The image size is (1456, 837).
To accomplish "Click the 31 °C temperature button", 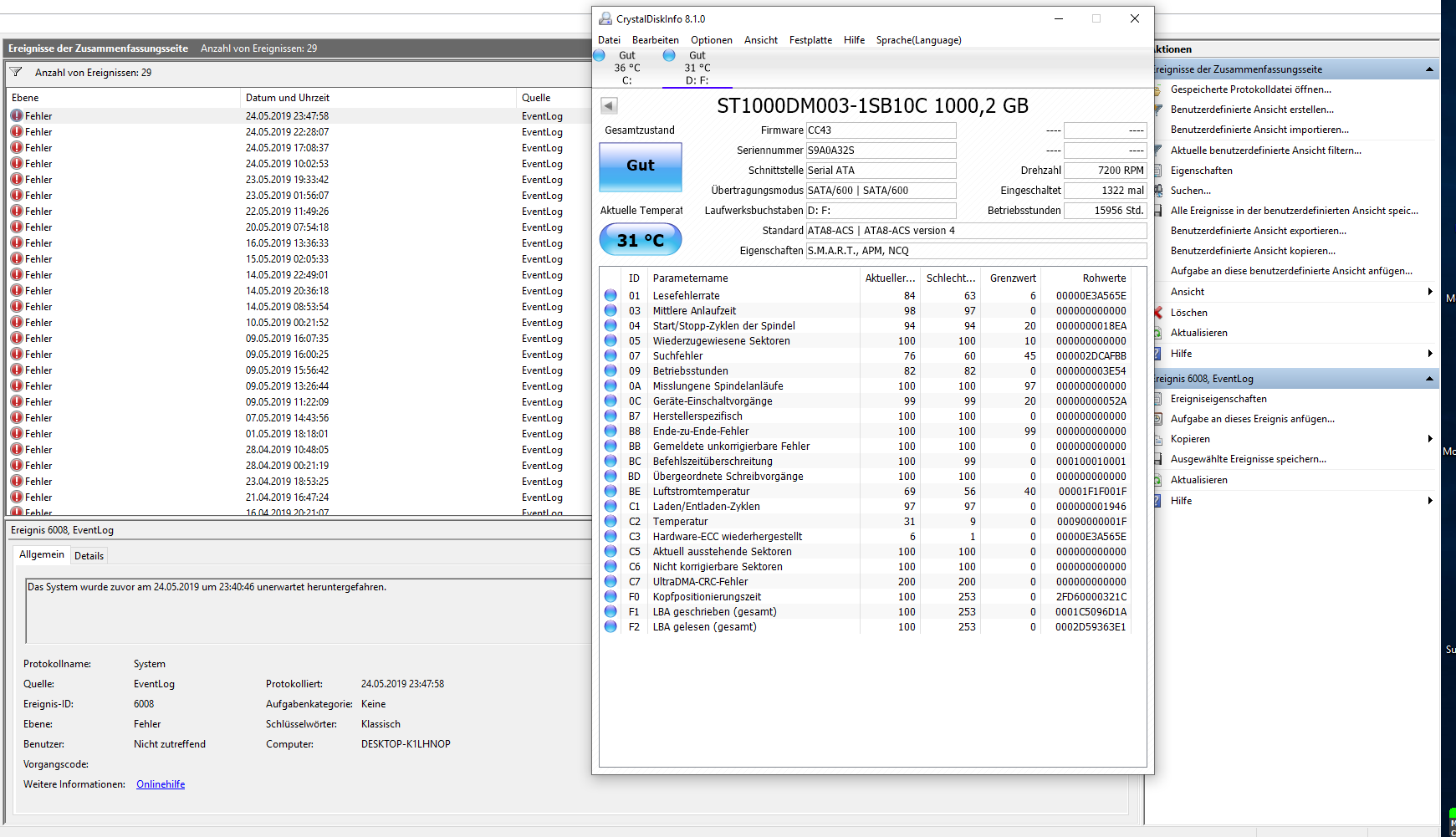I will (641, 240).
